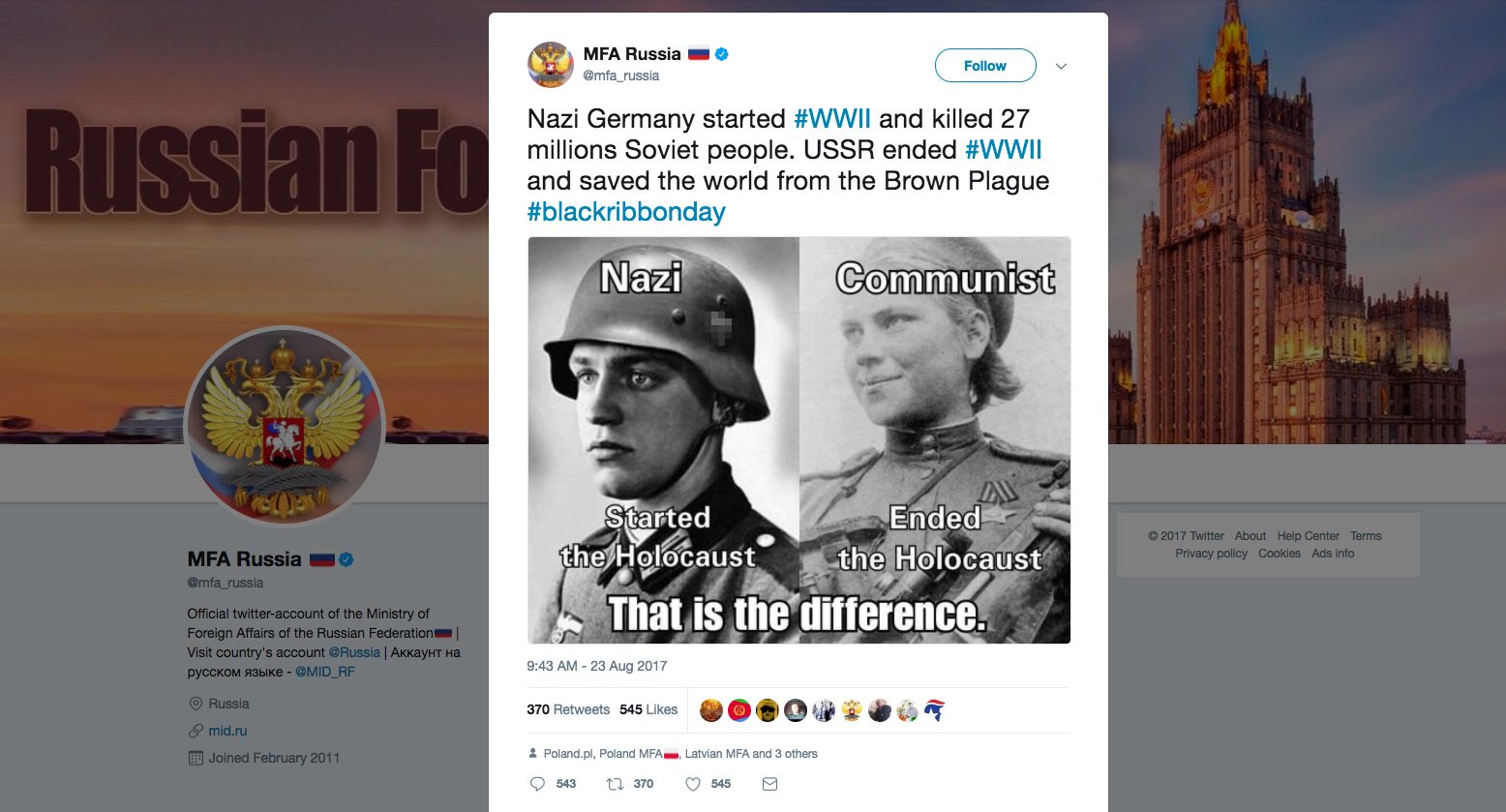
Task: Open the tweet options chevron dropdown
Action: click(1061, 66)
